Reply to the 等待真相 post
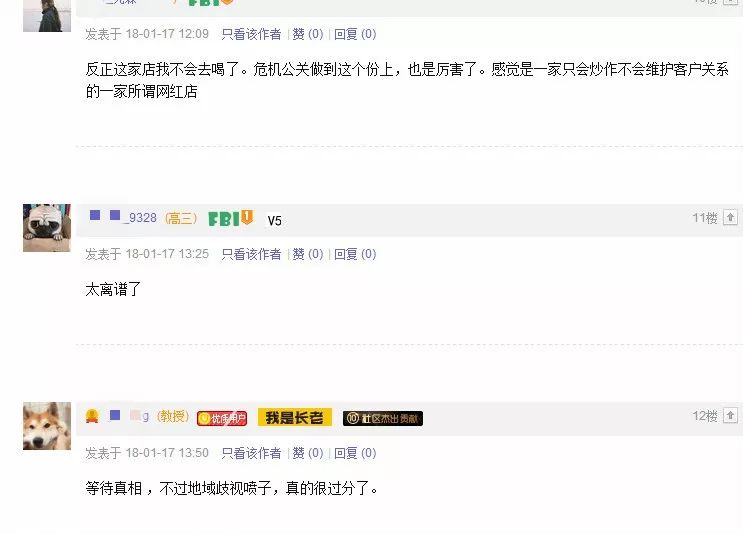Image resolution: width=743 pixels, height=534 pixels. coord(355,453)
